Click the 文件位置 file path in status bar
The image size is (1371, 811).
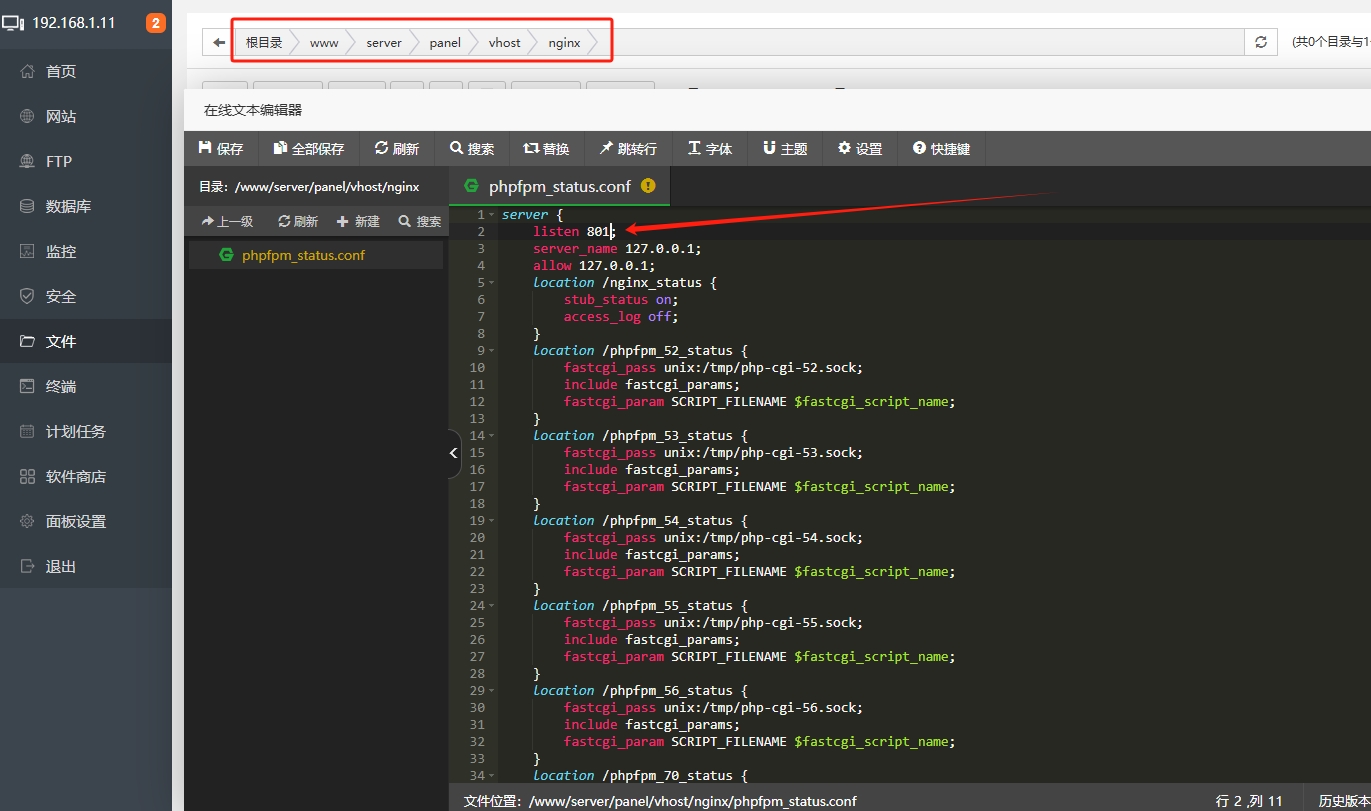pos(660,801)
